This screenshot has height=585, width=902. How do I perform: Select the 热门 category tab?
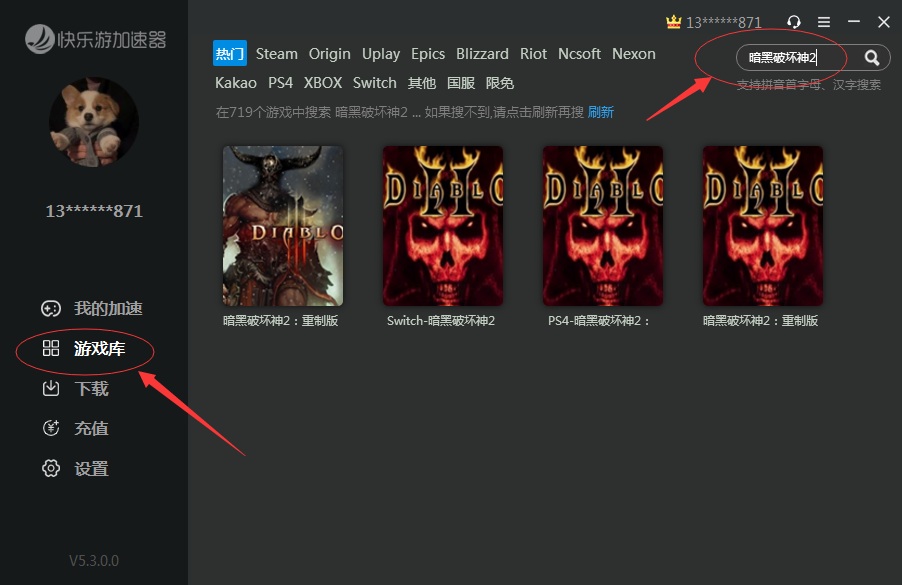point(230,53)
